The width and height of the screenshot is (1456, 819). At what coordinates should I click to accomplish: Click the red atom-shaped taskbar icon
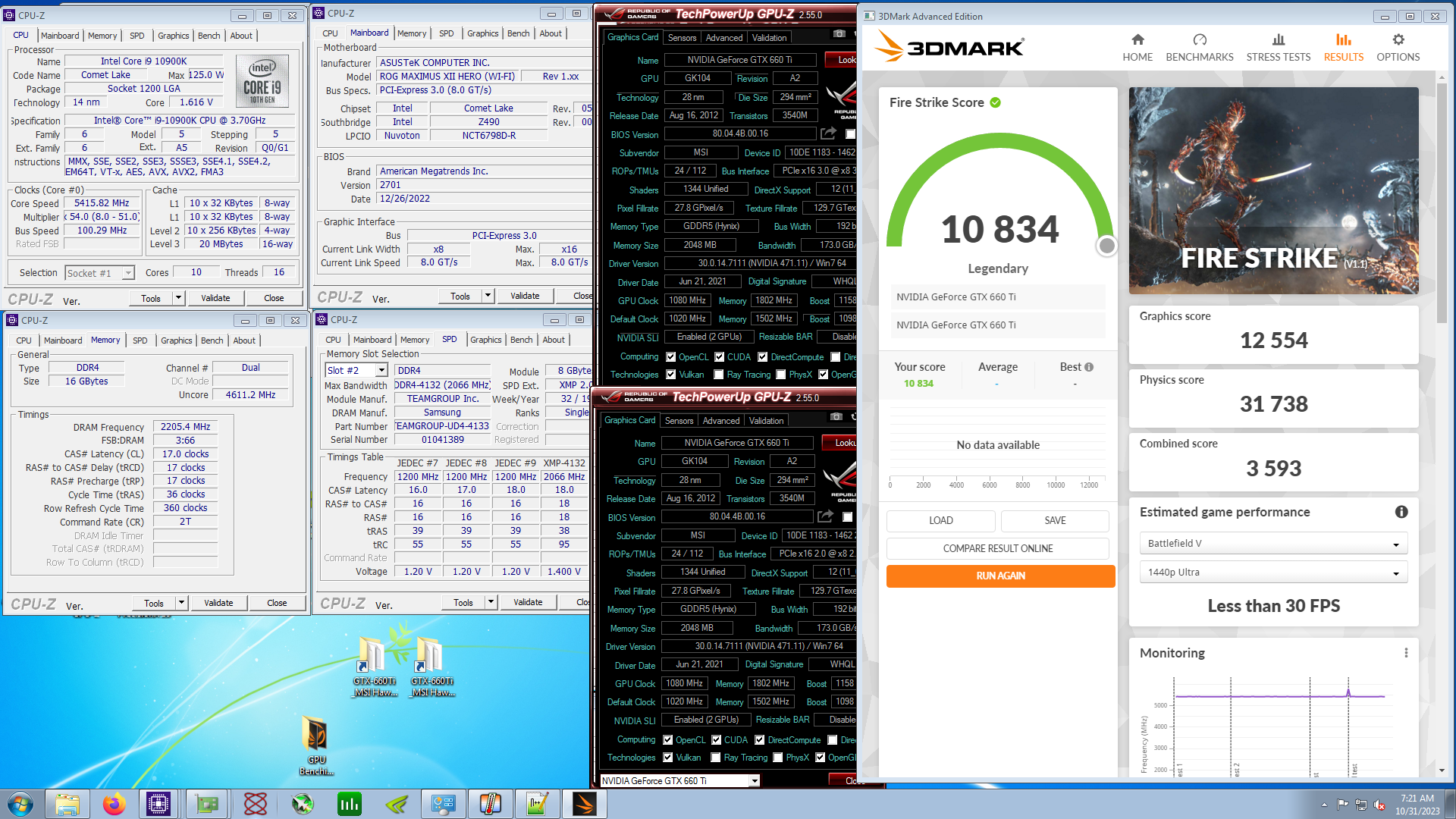[256, 804]
